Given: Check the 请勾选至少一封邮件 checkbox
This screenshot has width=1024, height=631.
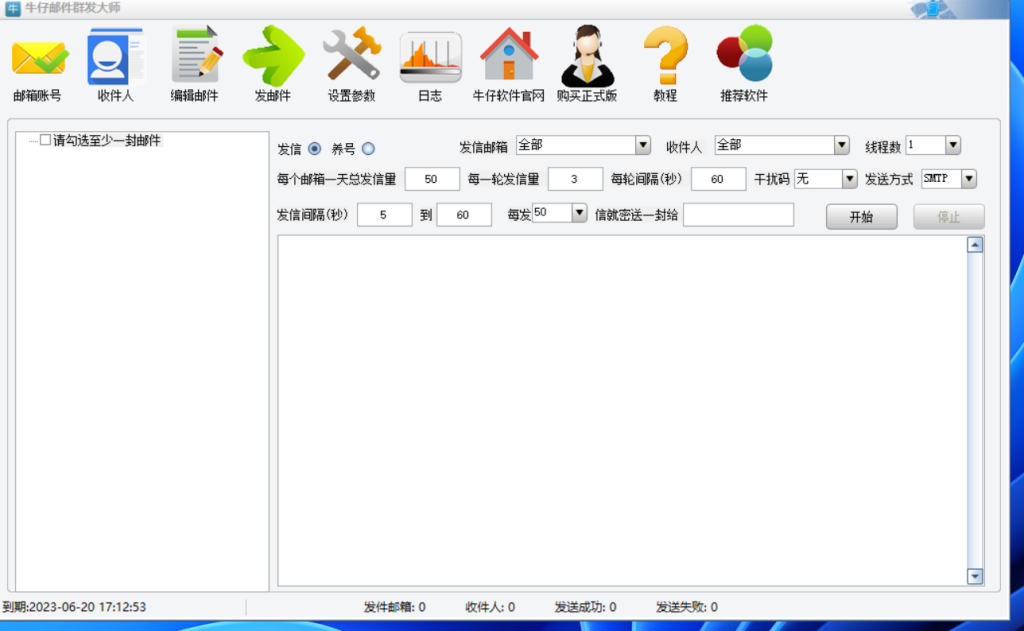Looking at the screenshot, I should pos(45,140).
